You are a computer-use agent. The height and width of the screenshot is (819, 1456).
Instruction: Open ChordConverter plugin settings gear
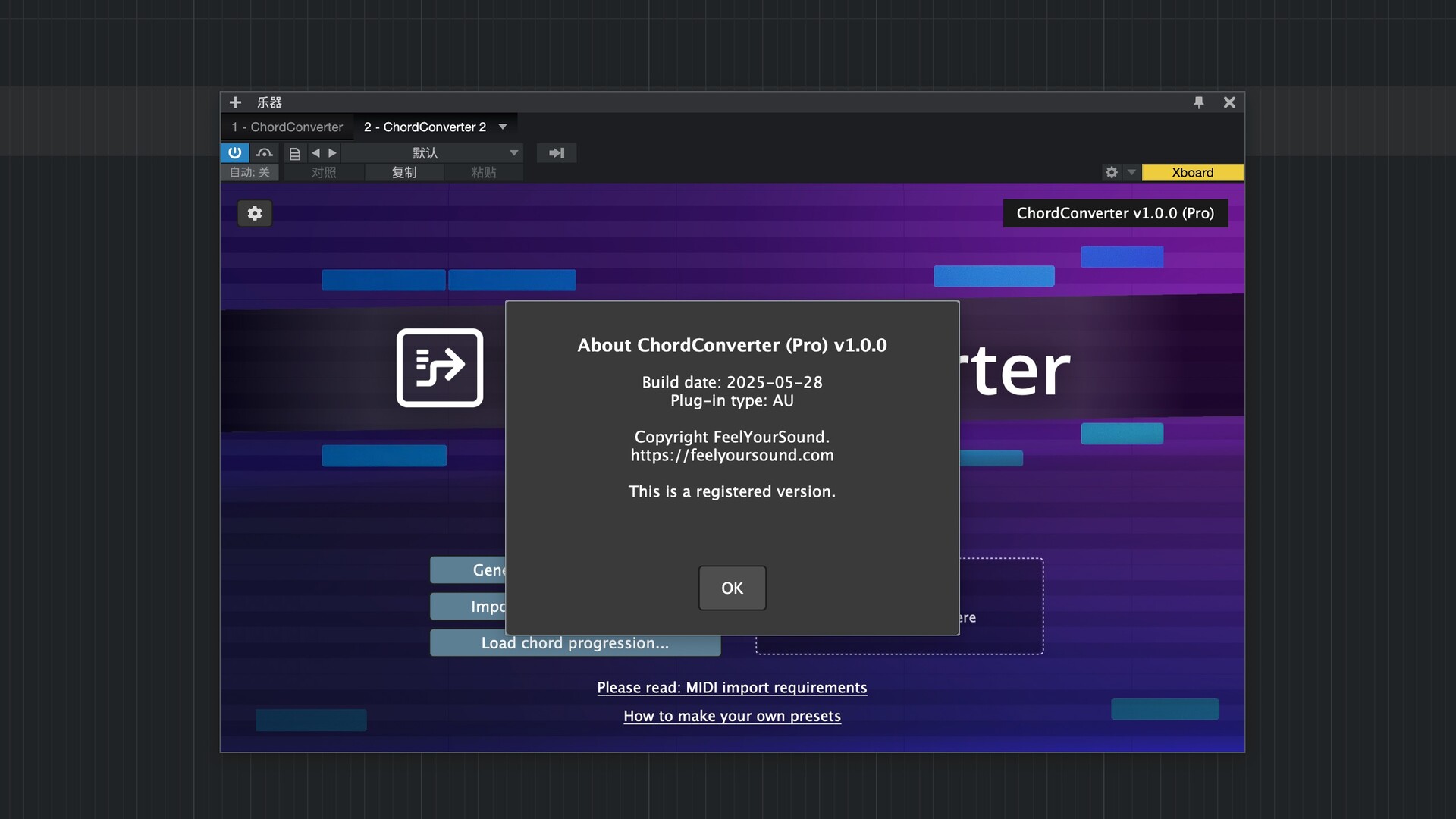(x=255, y=213)
